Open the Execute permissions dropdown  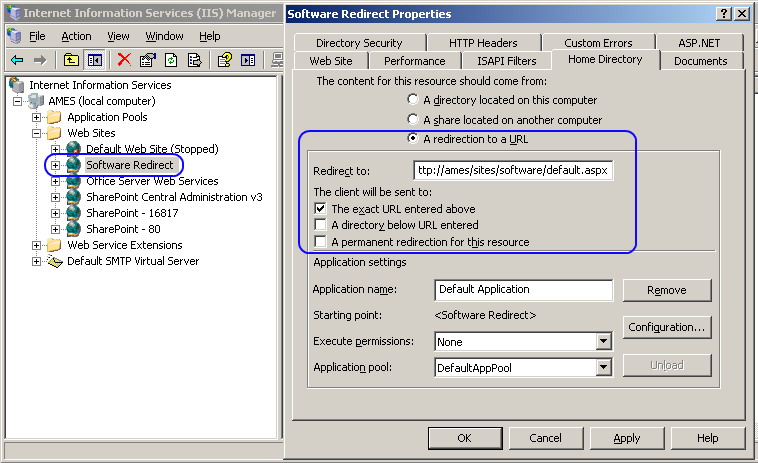(x=603, y=342)
